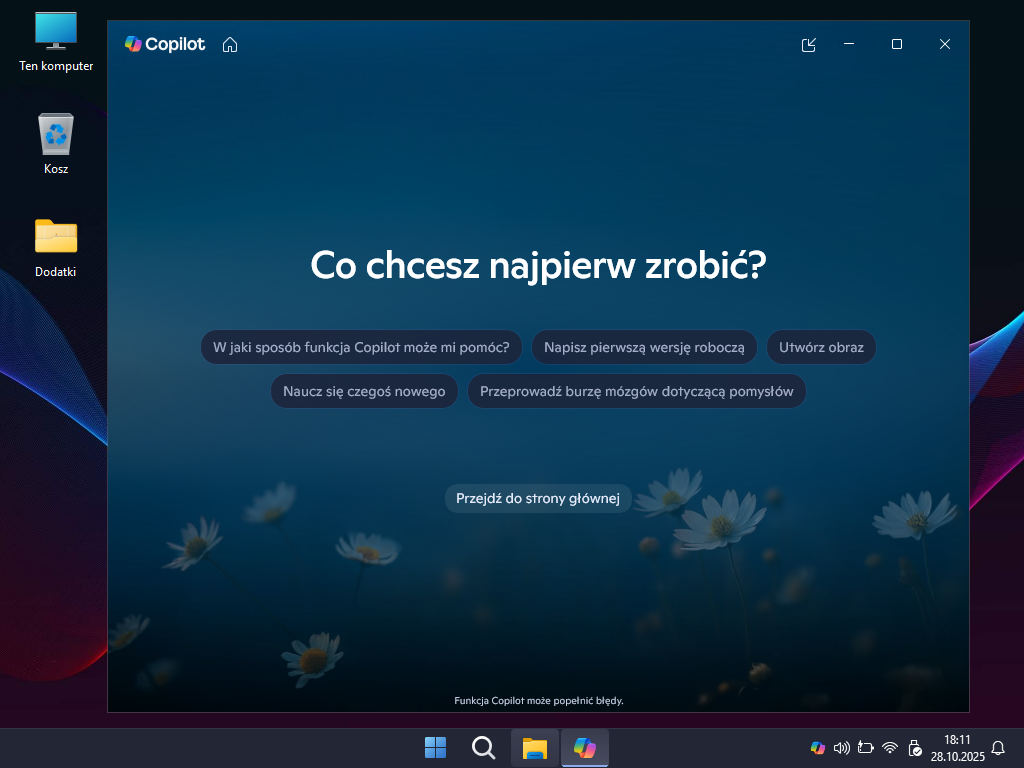Open taskbar Search

click(x=483, y=748)
